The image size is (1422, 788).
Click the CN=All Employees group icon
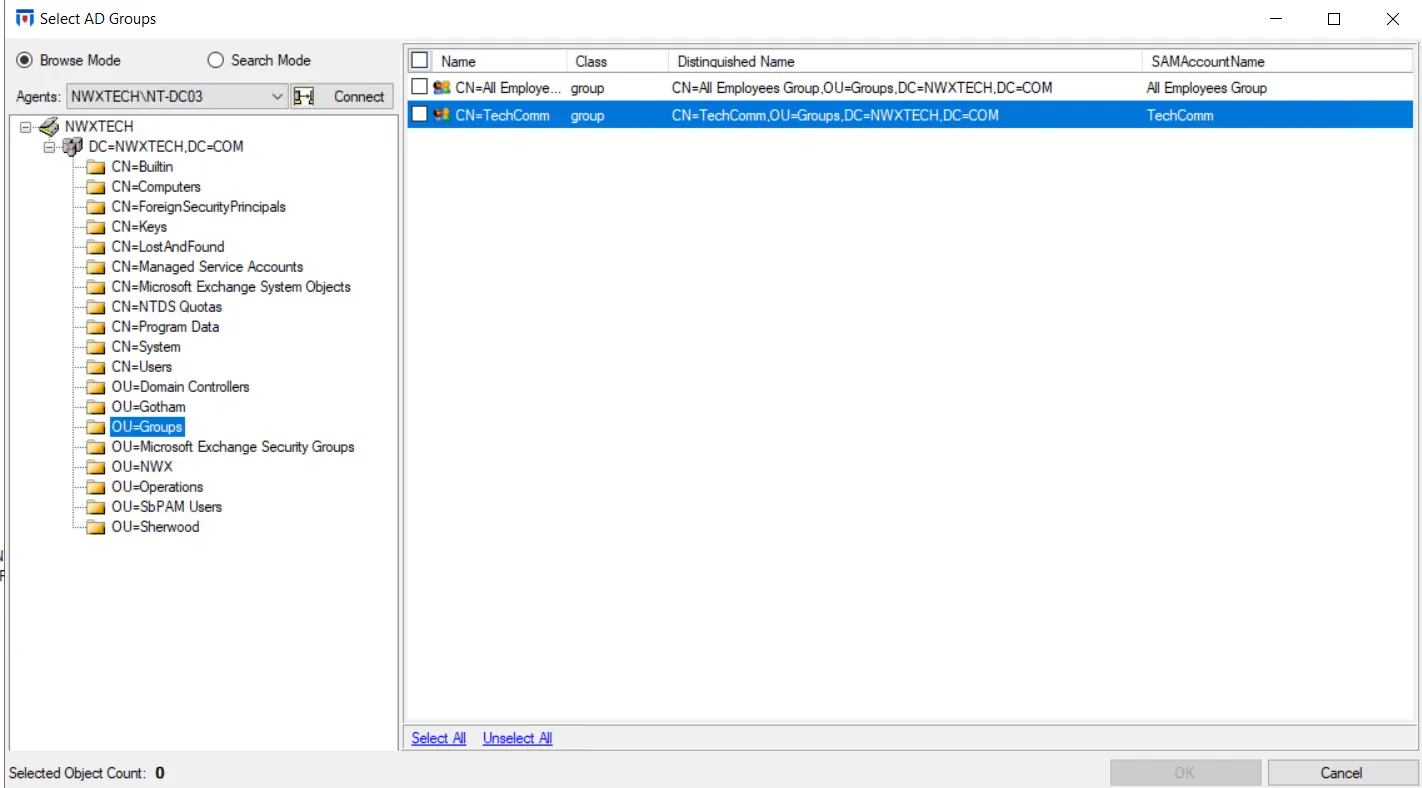(441, 88)
